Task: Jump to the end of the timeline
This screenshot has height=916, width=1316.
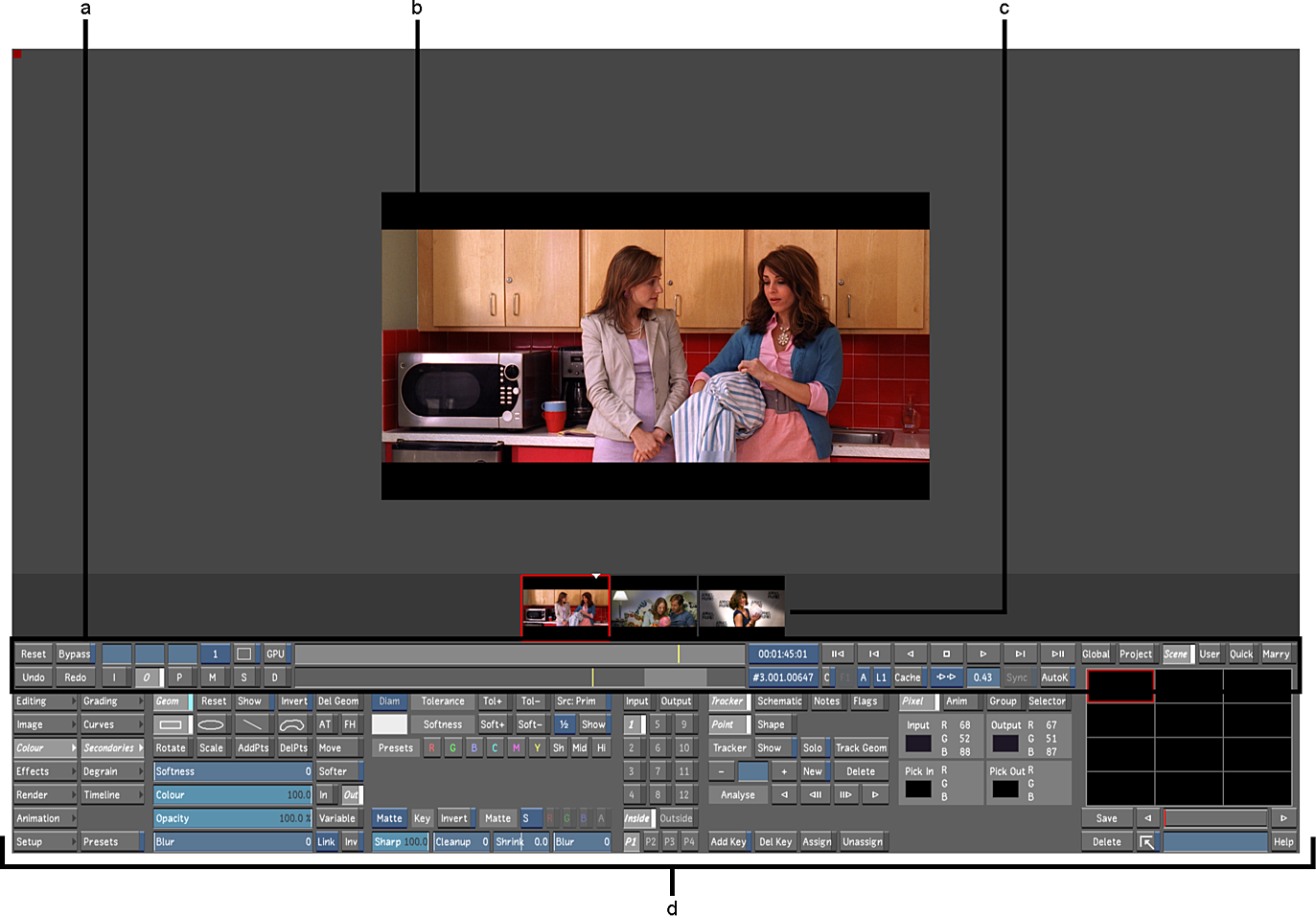Action: (1057, 653)
